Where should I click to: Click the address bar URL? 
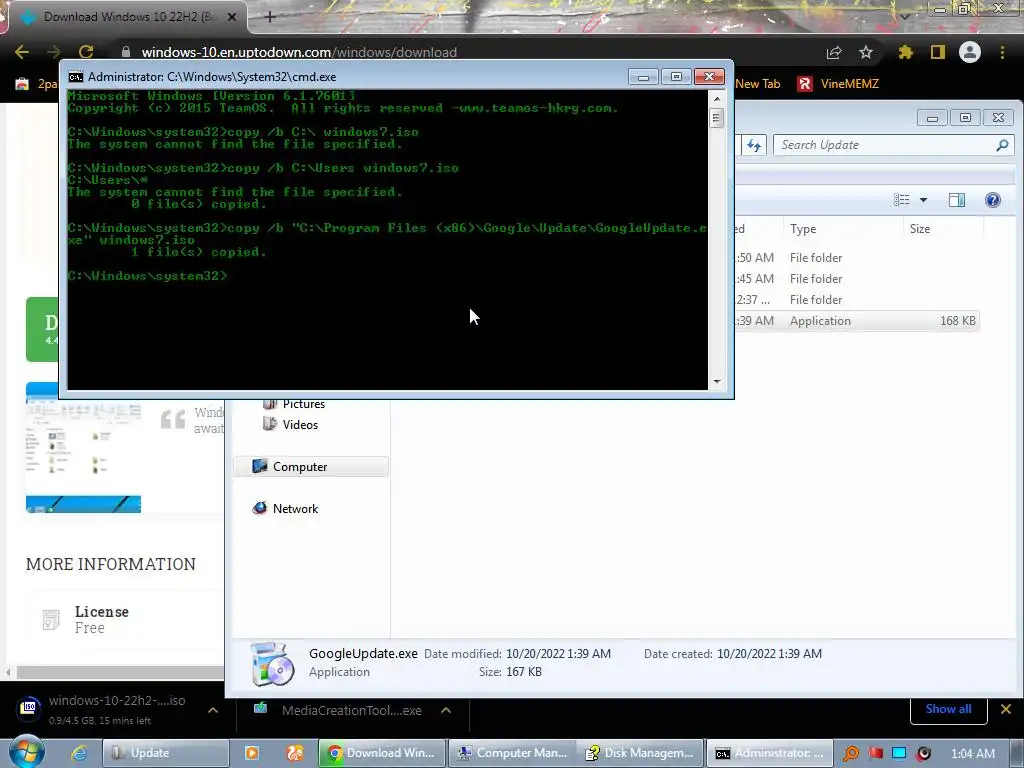299,52
